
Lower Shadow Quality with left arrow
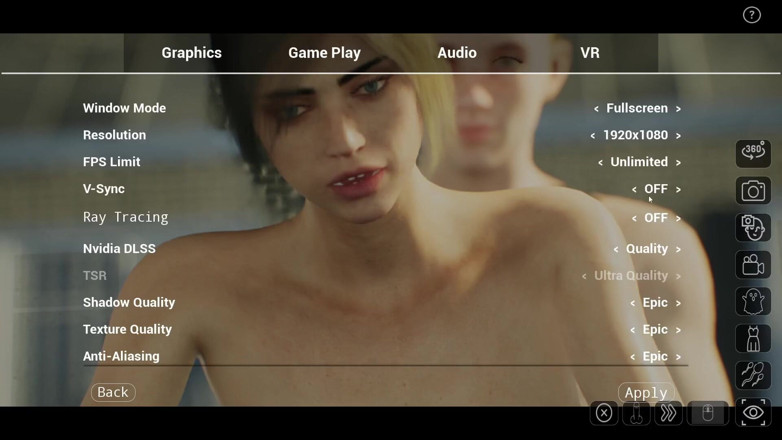click(632, 303)
